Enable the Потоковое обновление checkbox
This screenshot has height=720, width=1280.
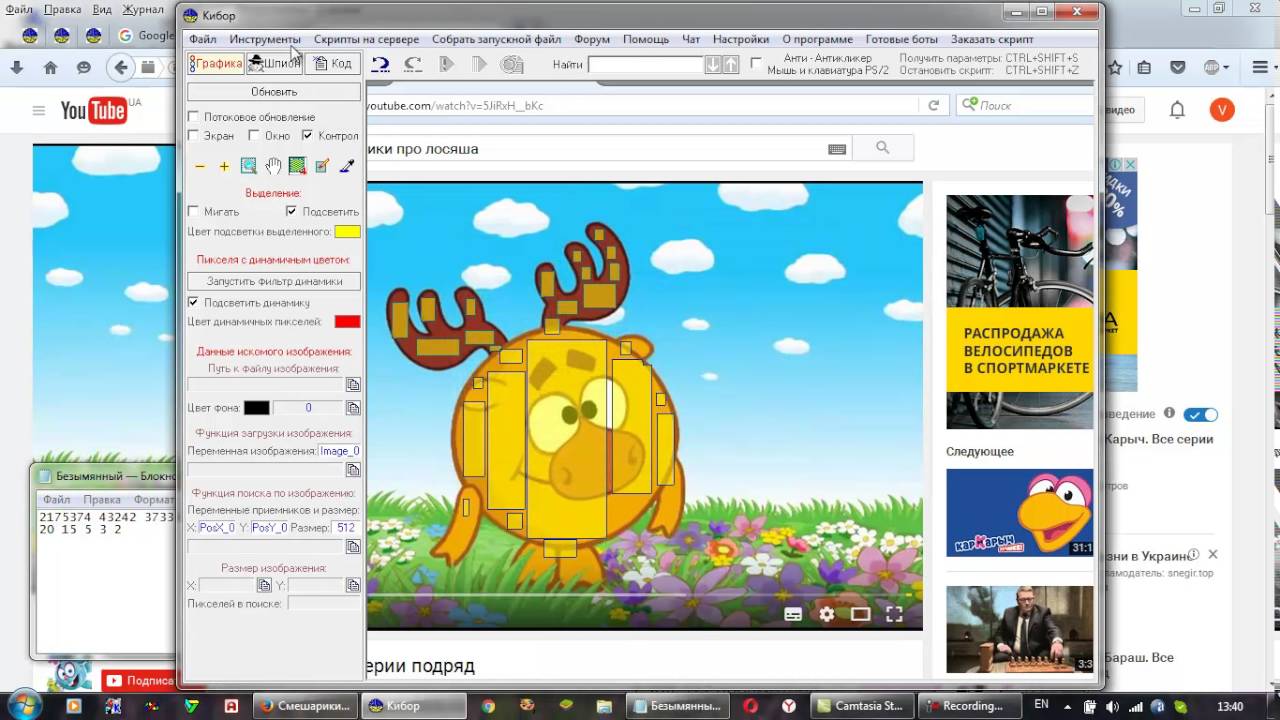[193, 117]
